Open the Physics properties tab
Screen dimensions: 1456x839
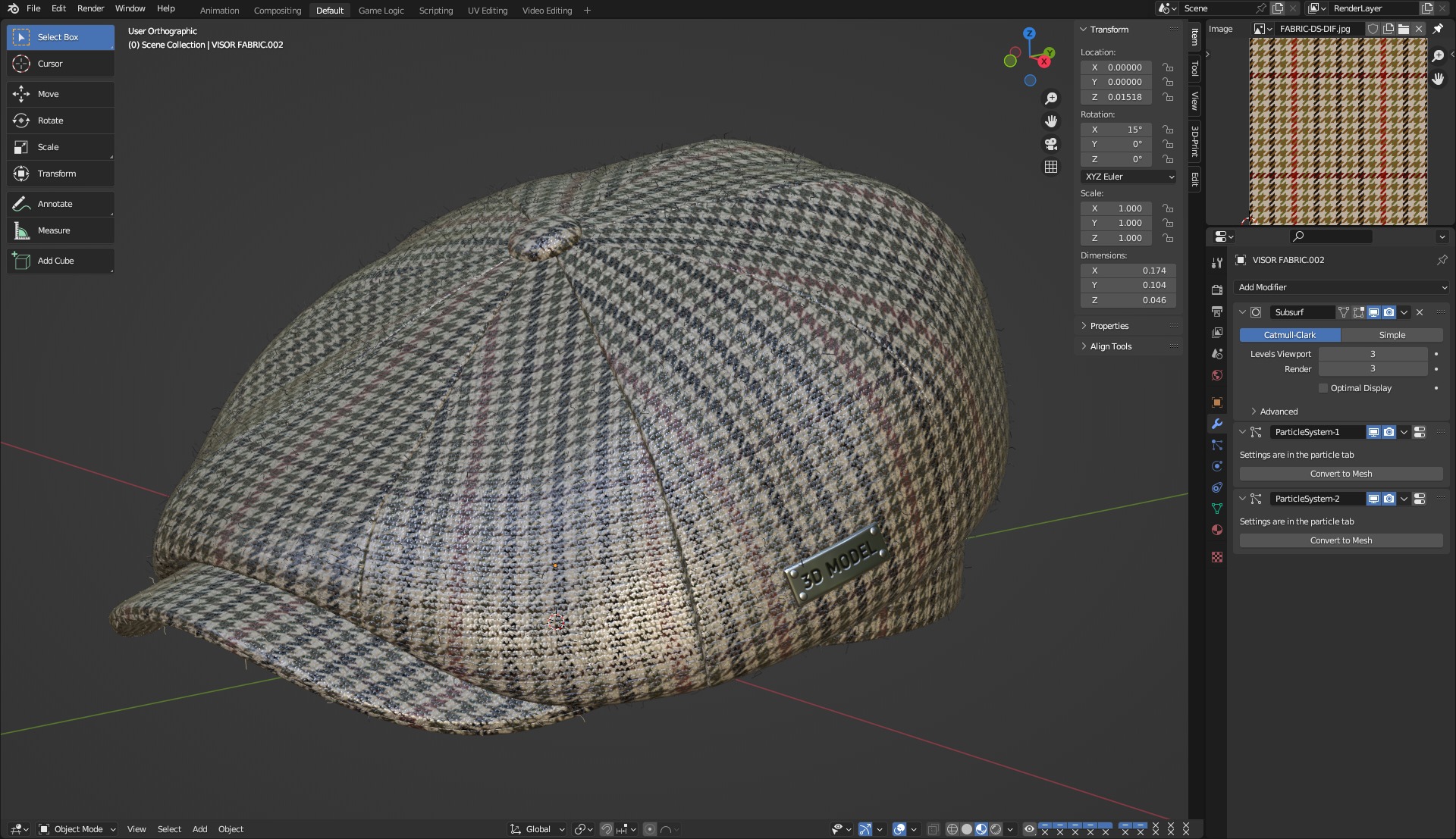[x=1217, y=466]
